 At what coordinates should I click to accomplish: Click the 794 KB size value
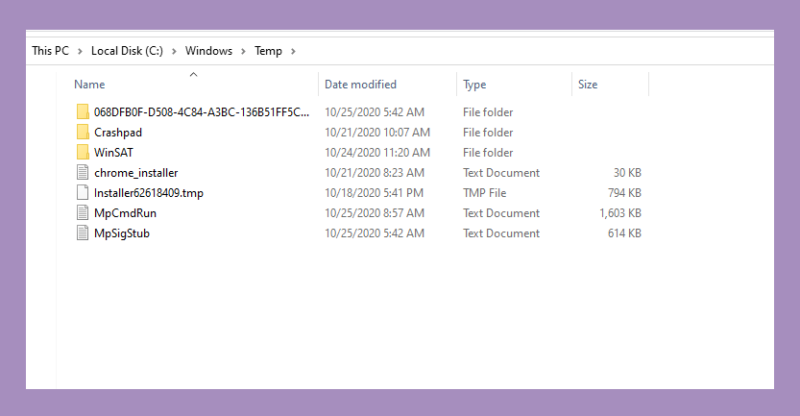[x=624, y=193]
